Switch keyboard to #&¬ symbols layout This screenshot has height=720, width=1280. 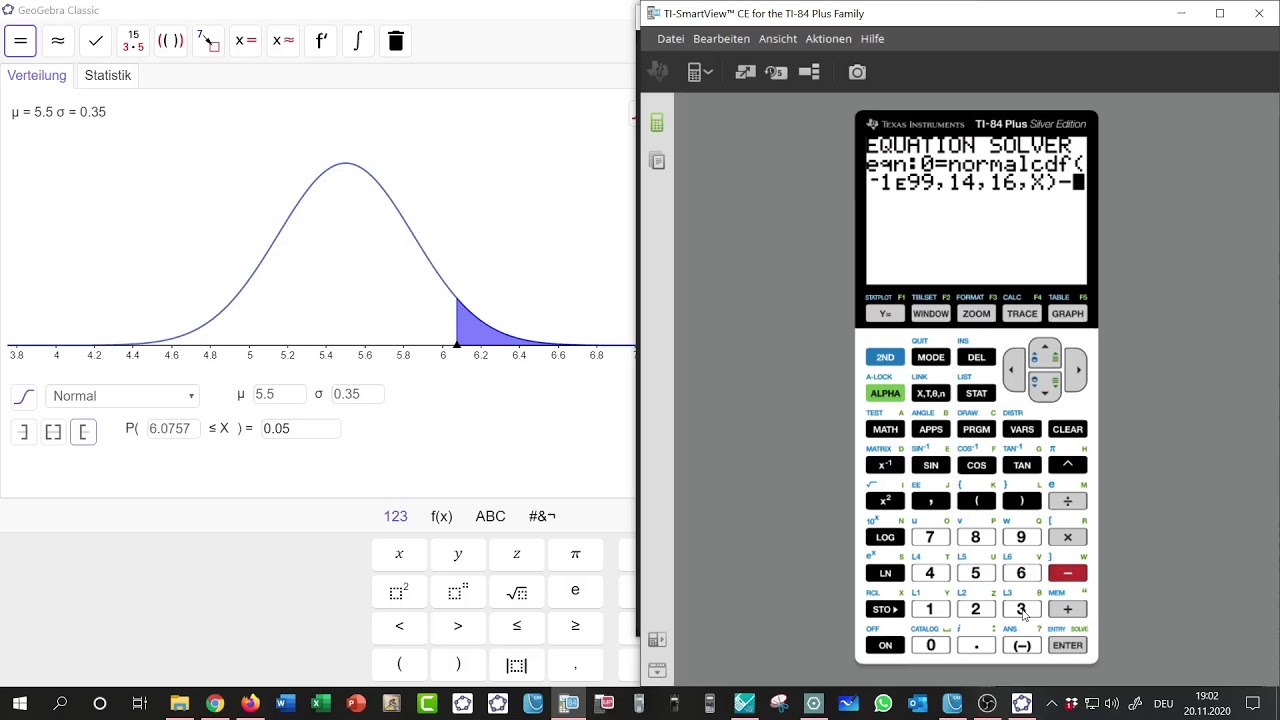point(542,516)
